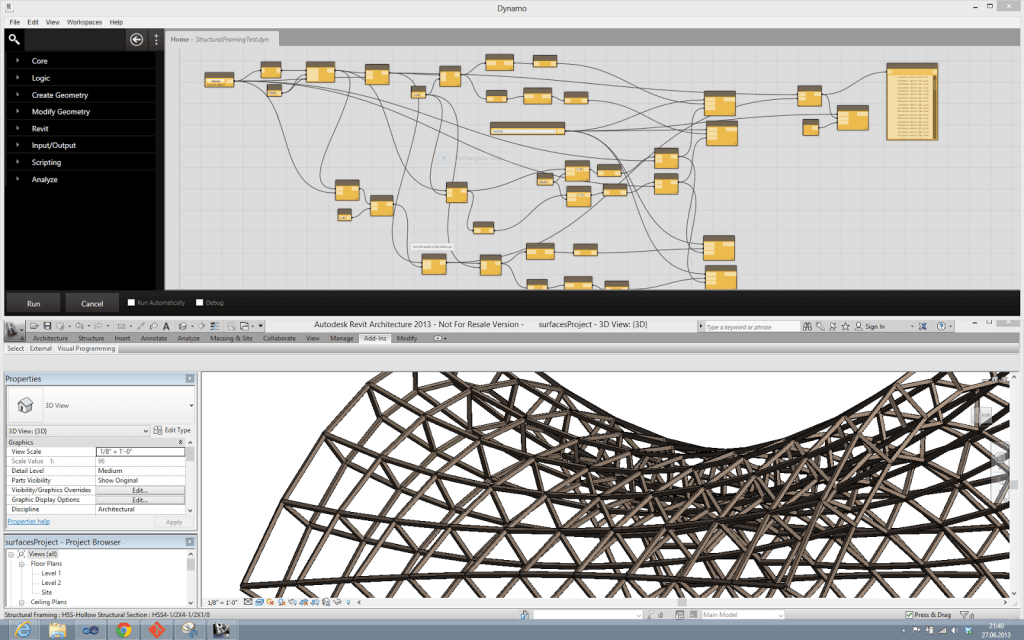Expand the Core category in Dynamo library
This screenshot has width=1024, height=640.
(18, 60)
